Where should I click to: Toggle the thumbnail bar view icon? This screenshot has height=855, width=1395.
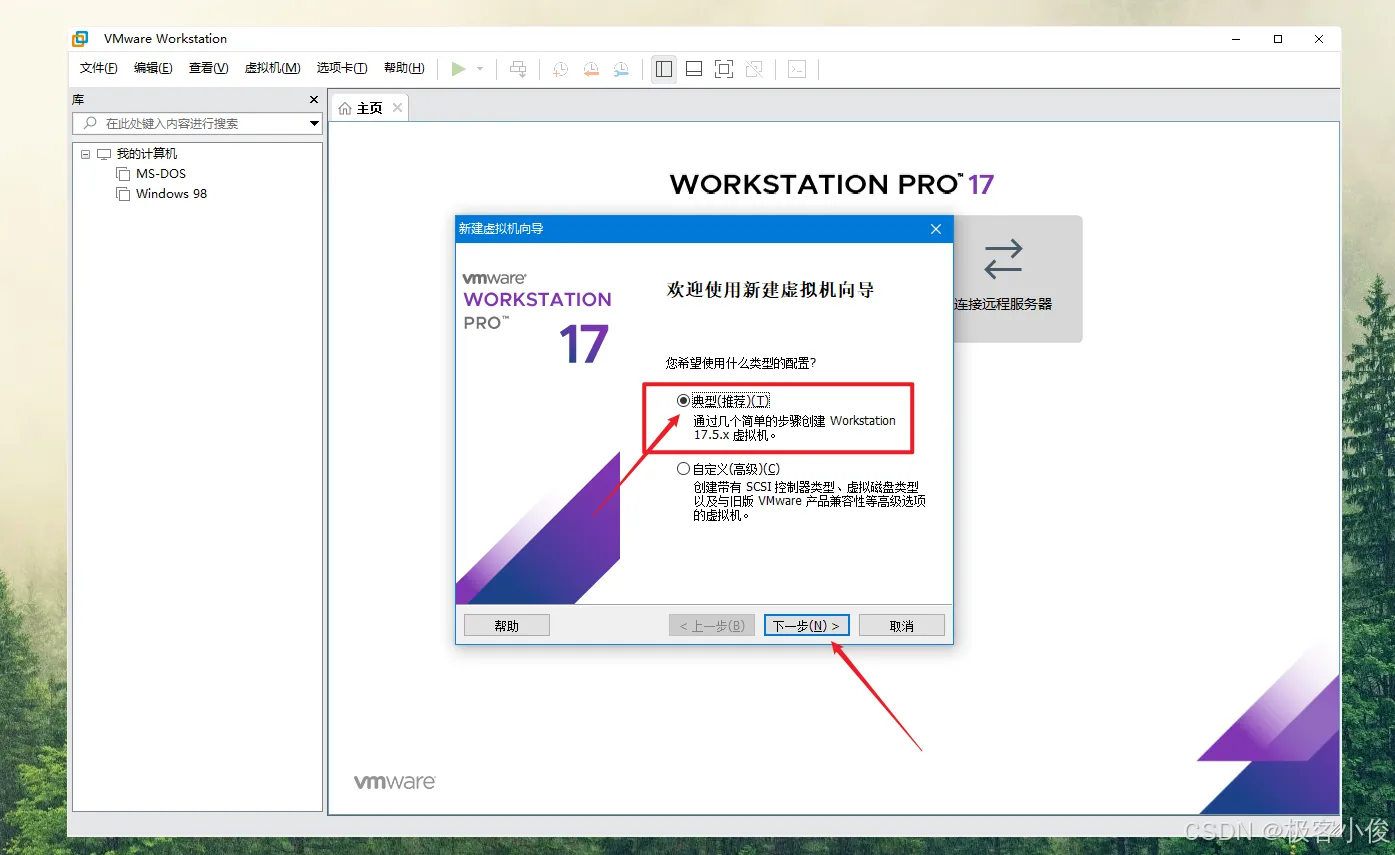[694, 69]
